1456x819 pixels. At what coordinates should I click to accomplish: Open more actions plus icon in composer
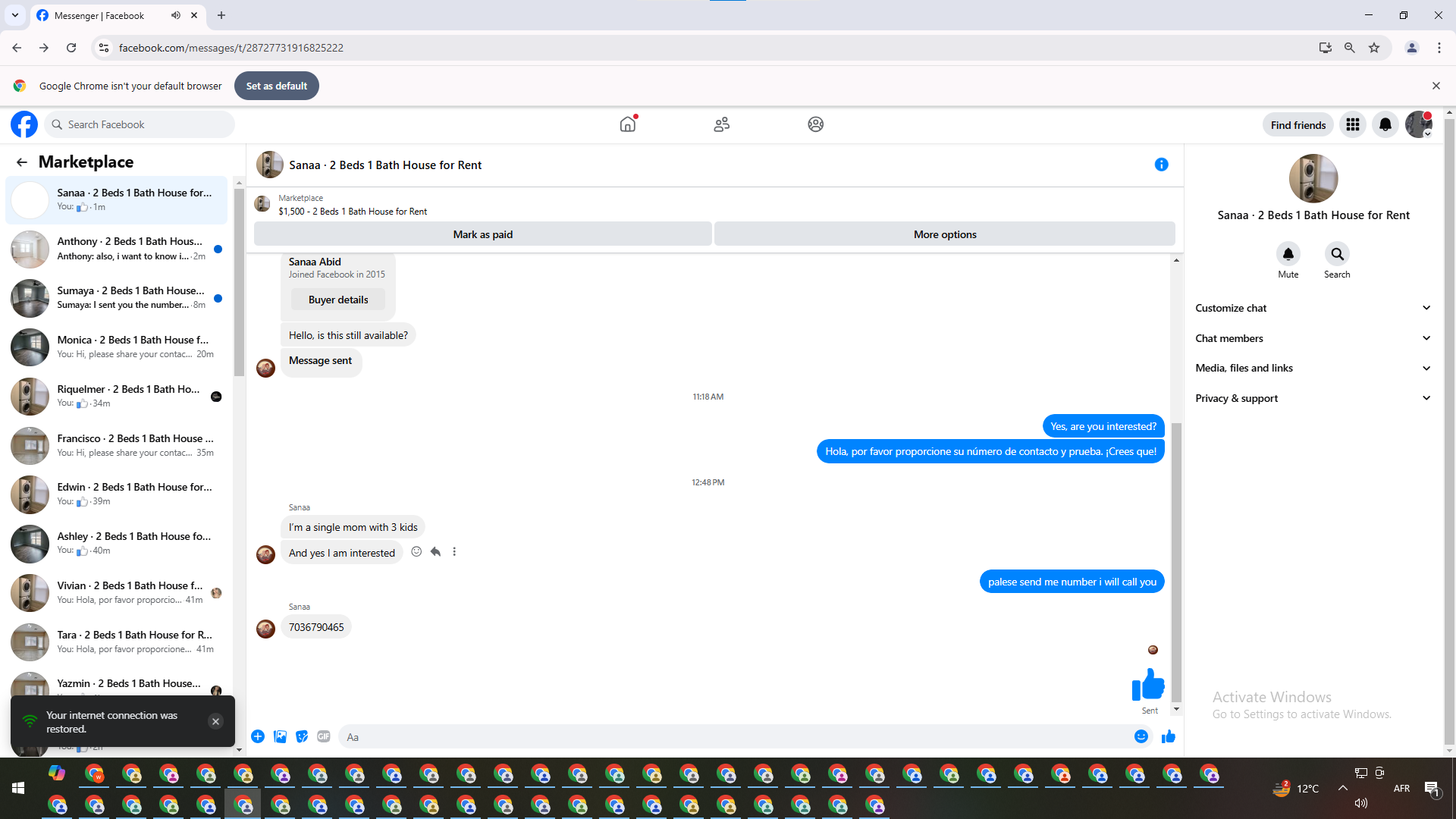258,736
